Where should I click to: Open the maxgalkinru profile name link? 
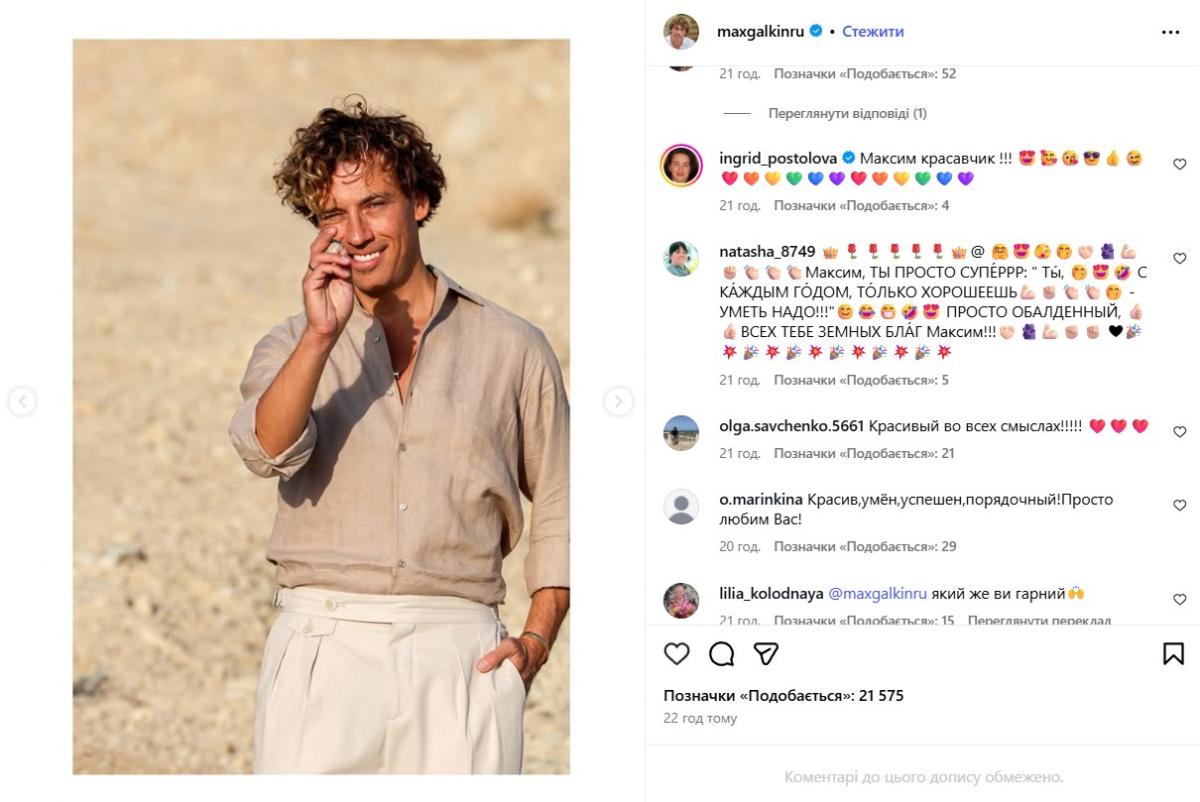pyautogui.click(x=761, y=32)
